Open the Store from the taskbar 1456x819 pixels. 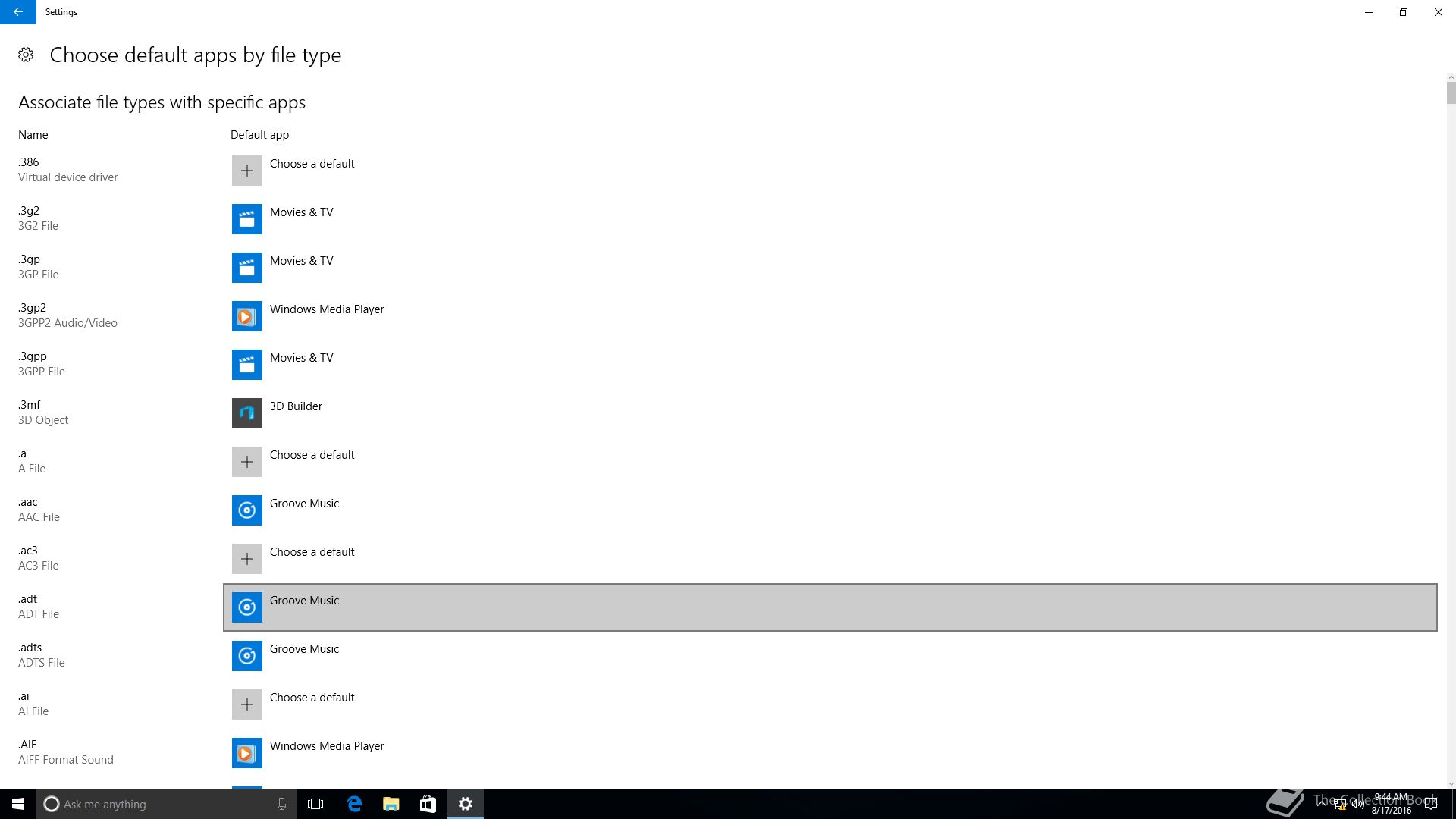point(428,804)
